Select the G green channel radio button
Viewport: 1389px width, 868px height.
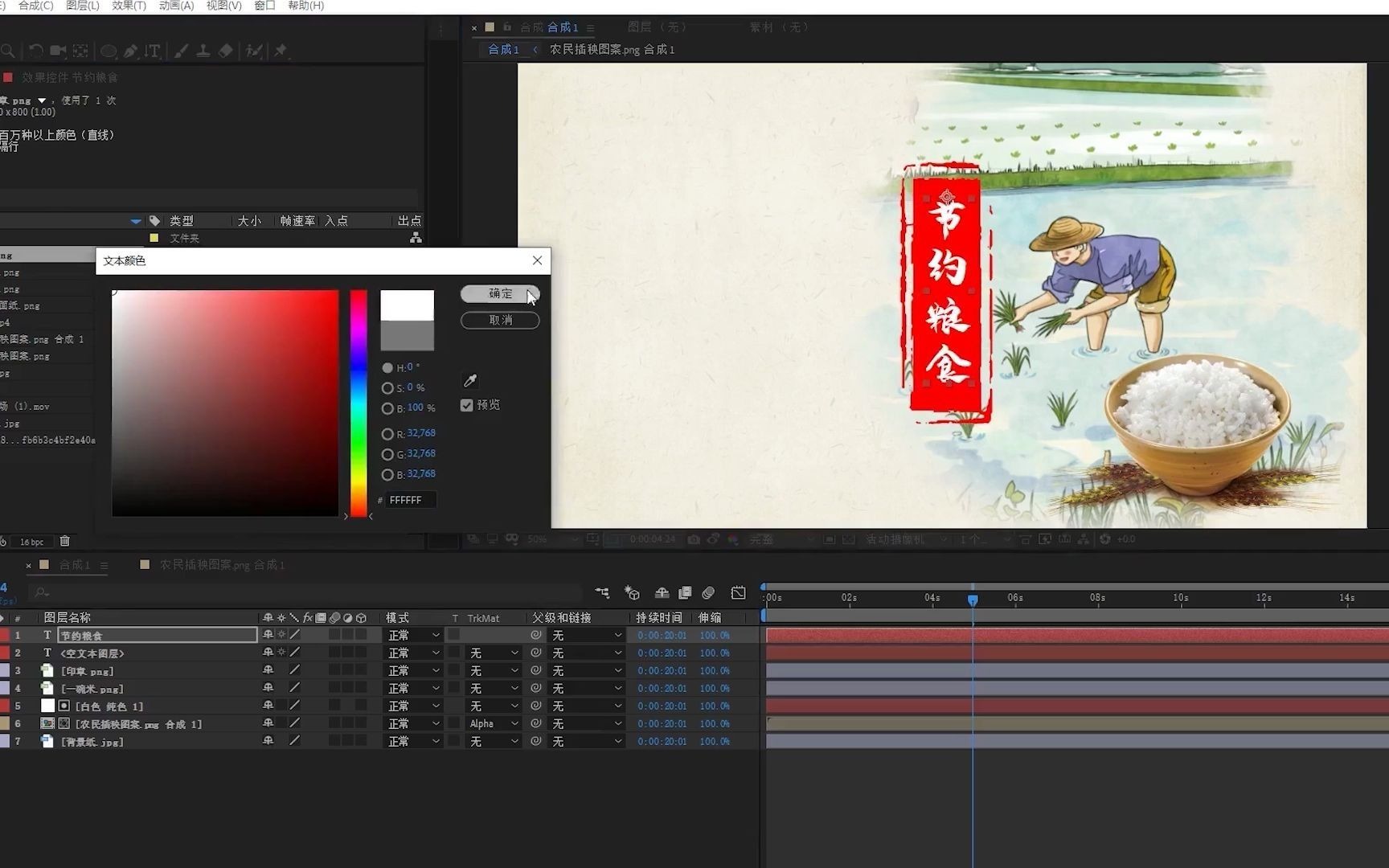387,454
